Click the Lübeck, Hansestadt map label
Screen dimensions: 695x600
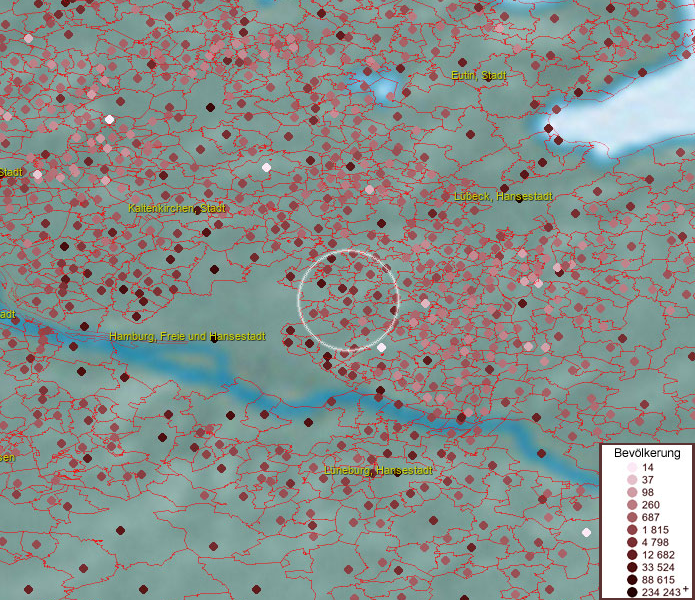pos(504,196)
